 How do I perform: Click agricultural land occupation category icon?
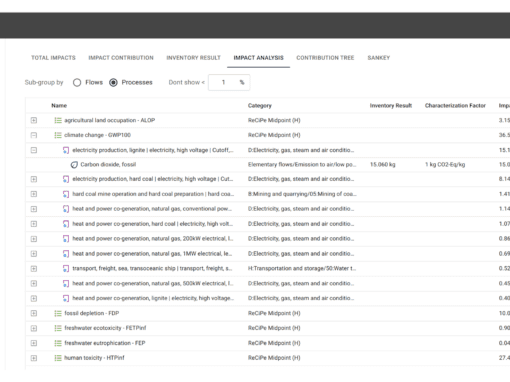click(58, 120)
